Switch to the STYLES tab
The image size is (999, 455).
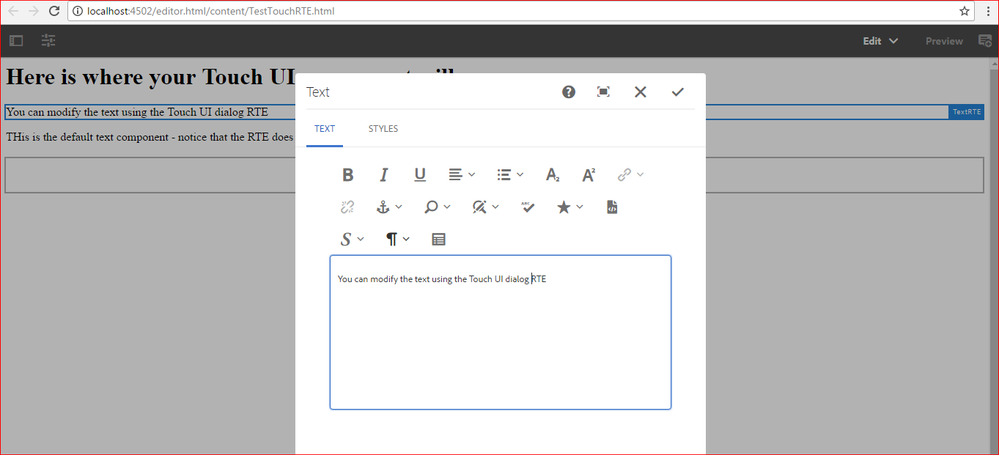383,129
